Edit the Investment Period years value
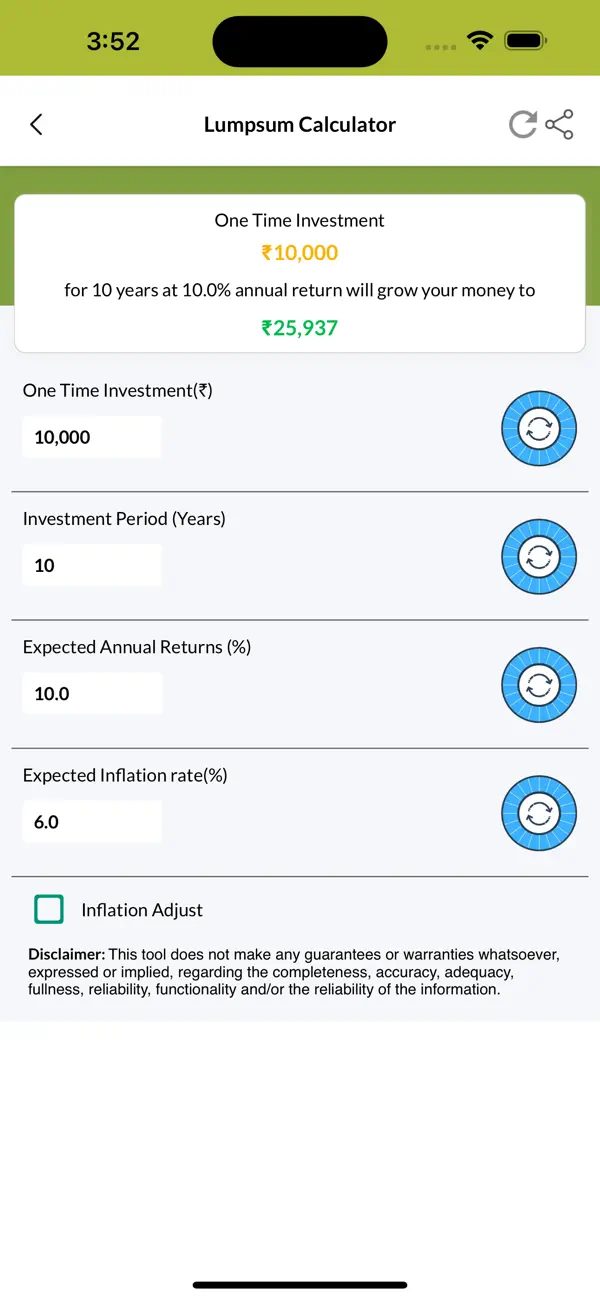This screenshot has height=1300, width=600. [92, 565]
